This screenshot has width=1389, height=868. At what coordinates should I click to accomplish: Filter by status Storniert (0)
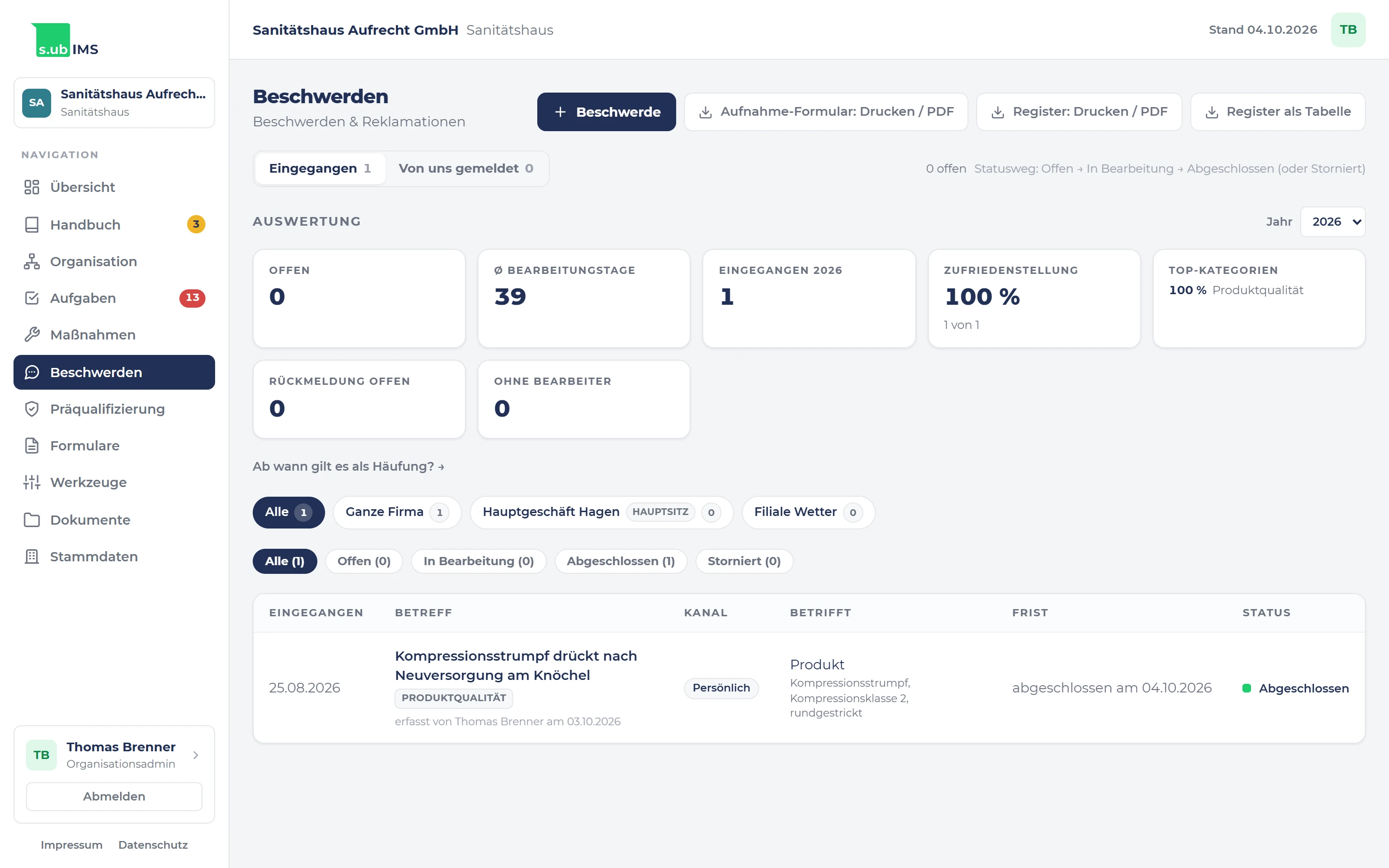coord(744,561)
